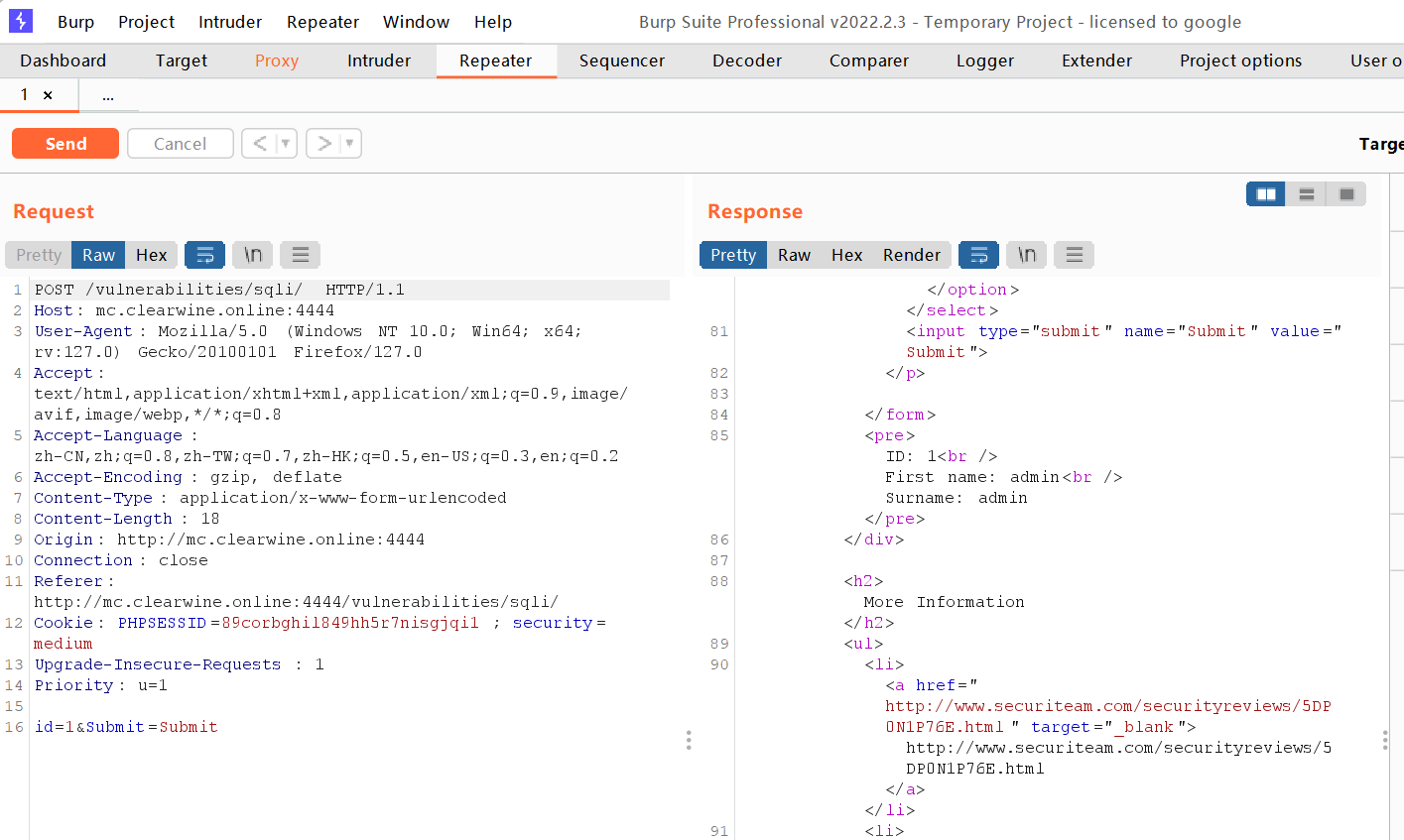This screenshot has width=1404, height=840.
Task: Click 'More Information' heading text in response
Action: click(x=944, y=602)
